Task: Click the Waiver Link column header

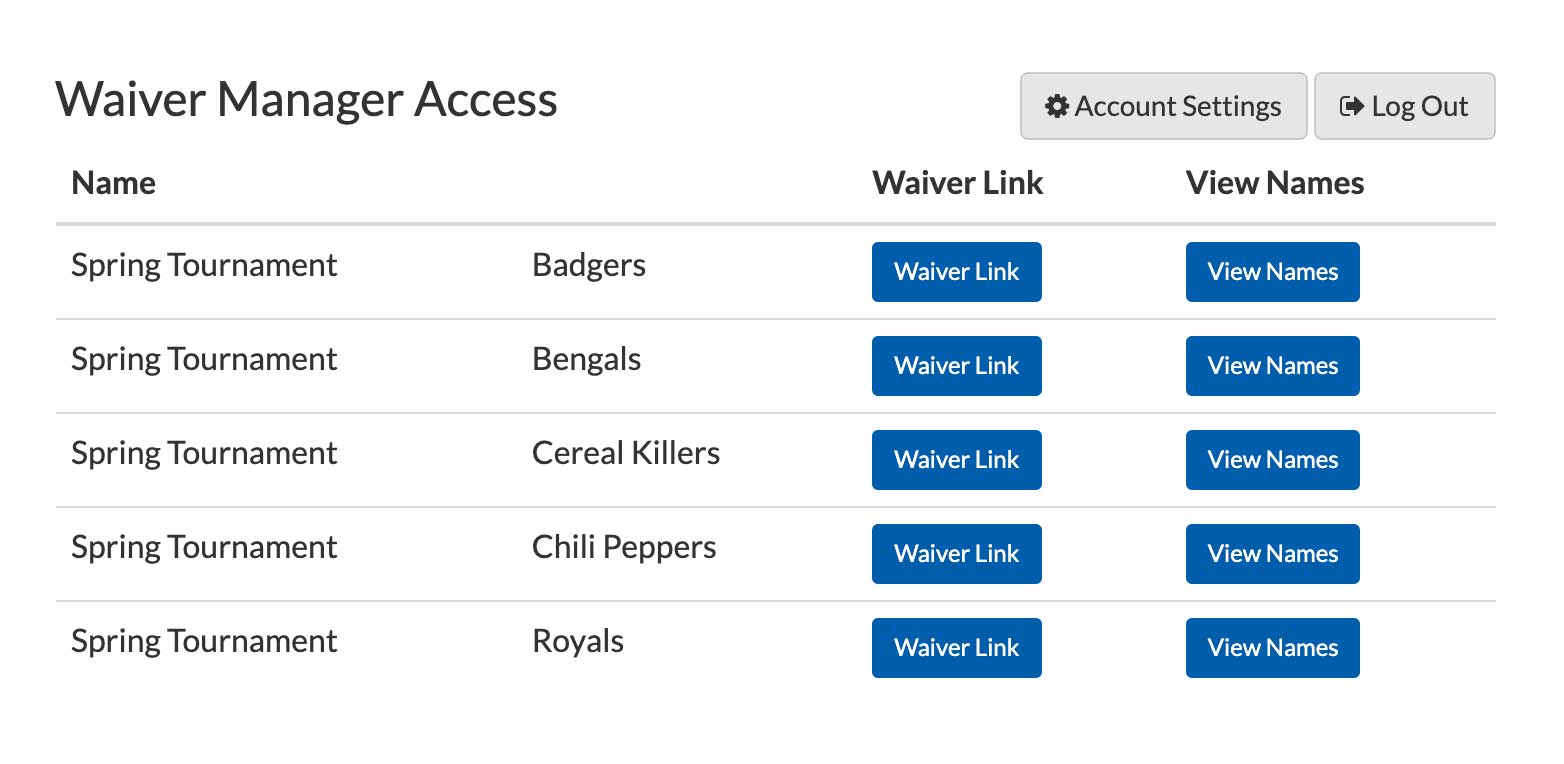Action: point(957,182)
